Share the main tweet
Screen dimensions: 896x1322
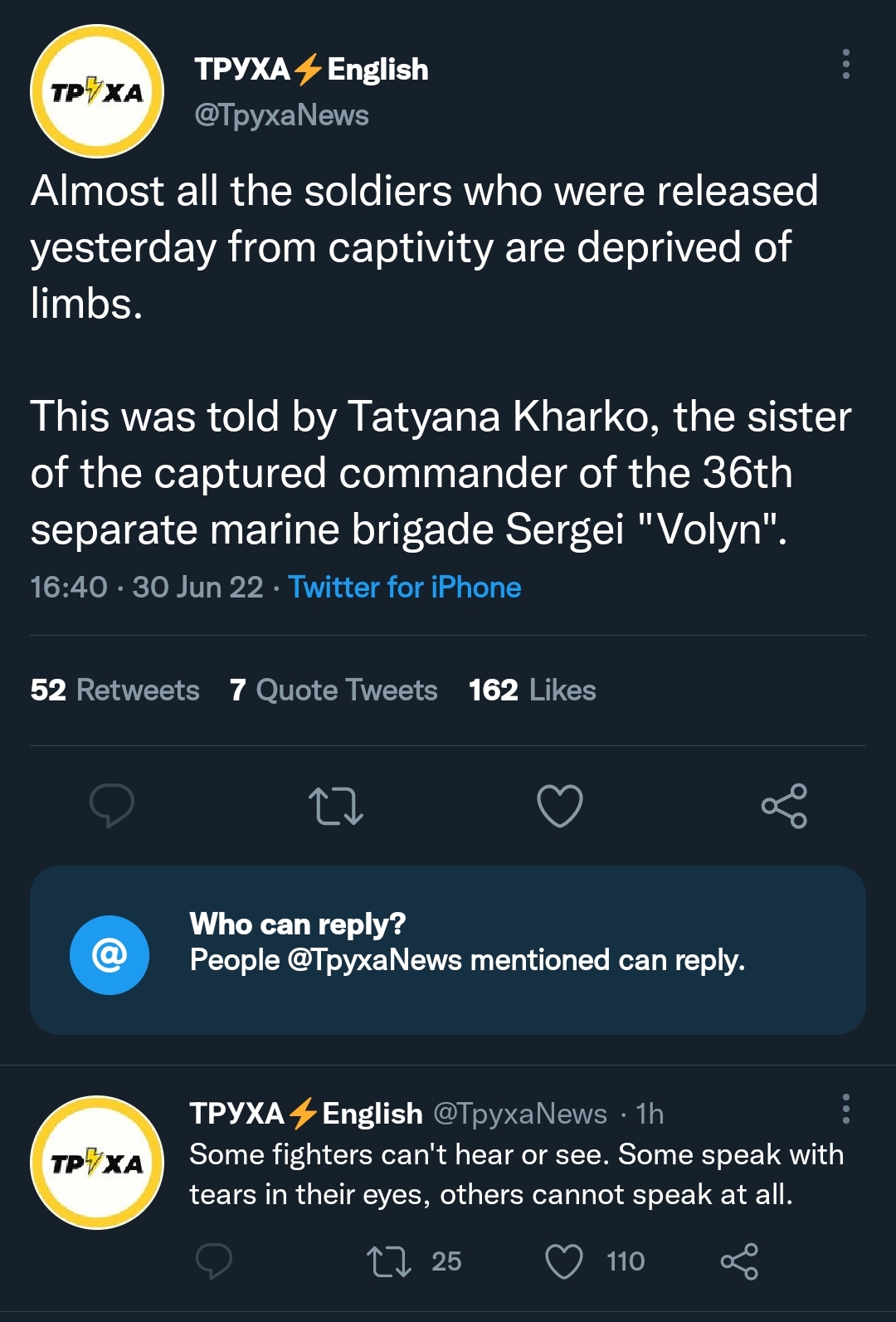(x=784, y=806)
